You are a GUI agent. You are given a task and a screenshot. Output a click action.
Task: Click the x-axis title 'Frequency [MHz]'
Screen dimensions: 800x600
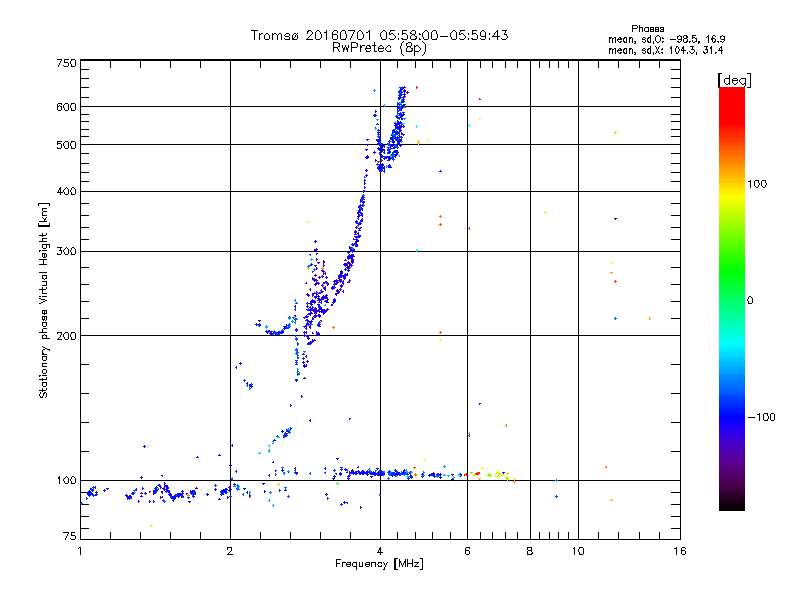[379, 564]
